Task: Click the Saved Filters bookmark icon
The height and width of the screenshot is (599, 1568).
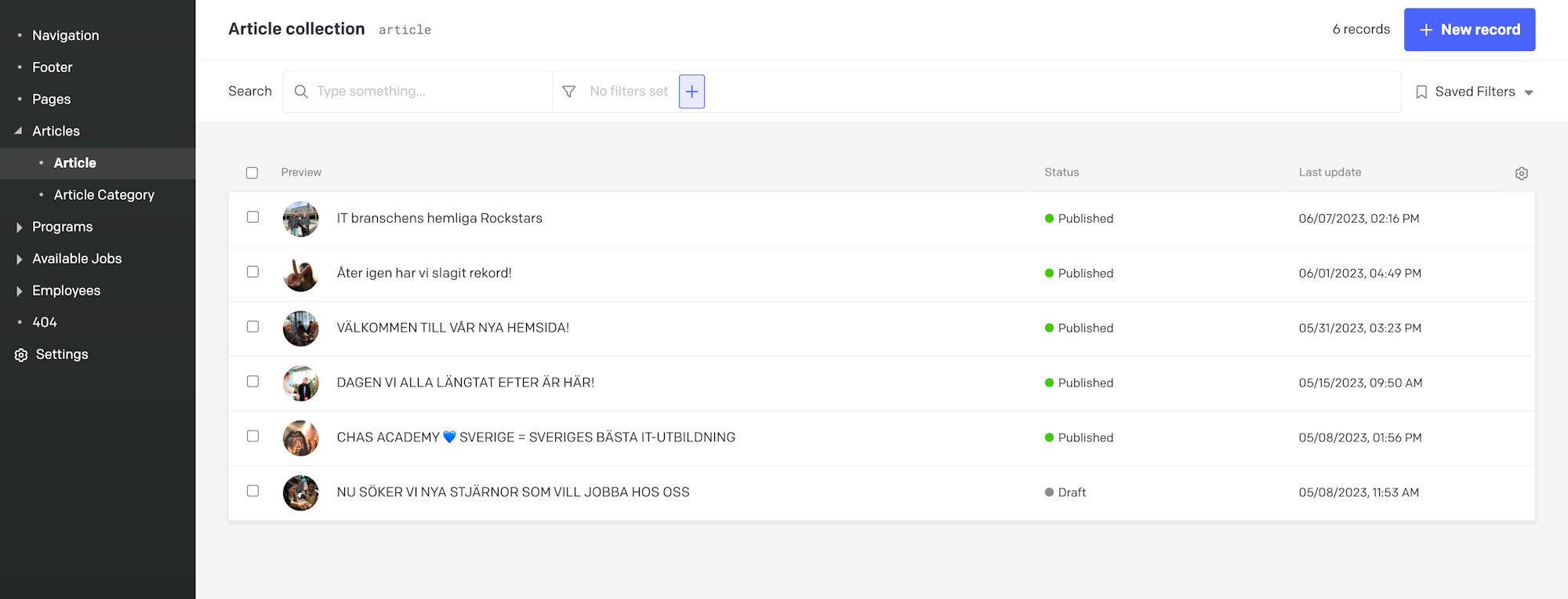Action: (1421, 92)
